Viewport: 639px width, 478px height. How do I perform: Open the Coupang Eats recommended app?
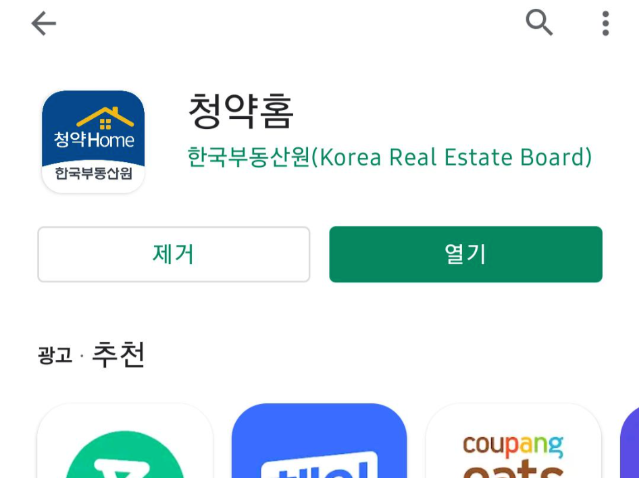pos(513,441)
